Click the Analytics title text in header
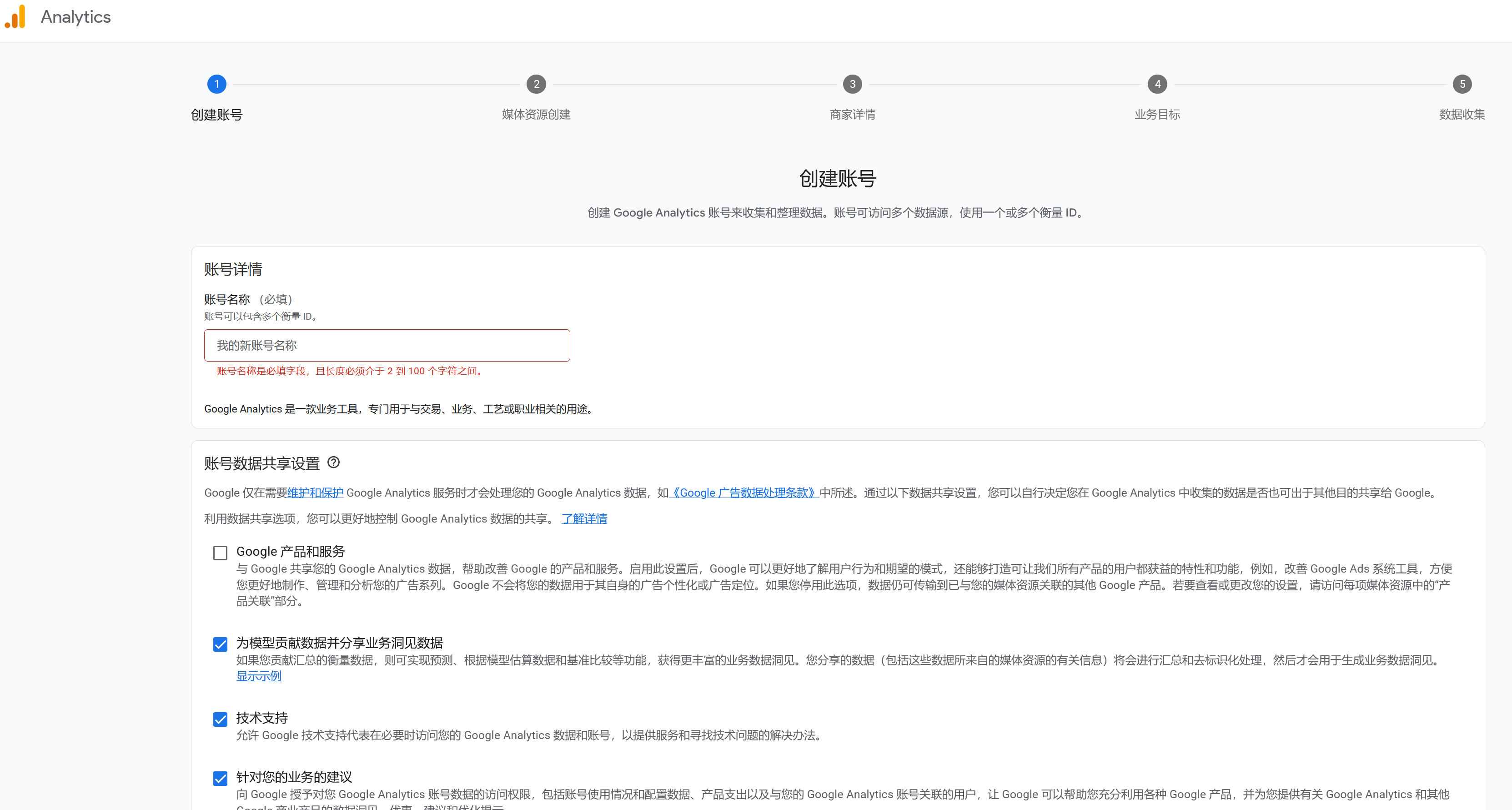 [76, 17]
